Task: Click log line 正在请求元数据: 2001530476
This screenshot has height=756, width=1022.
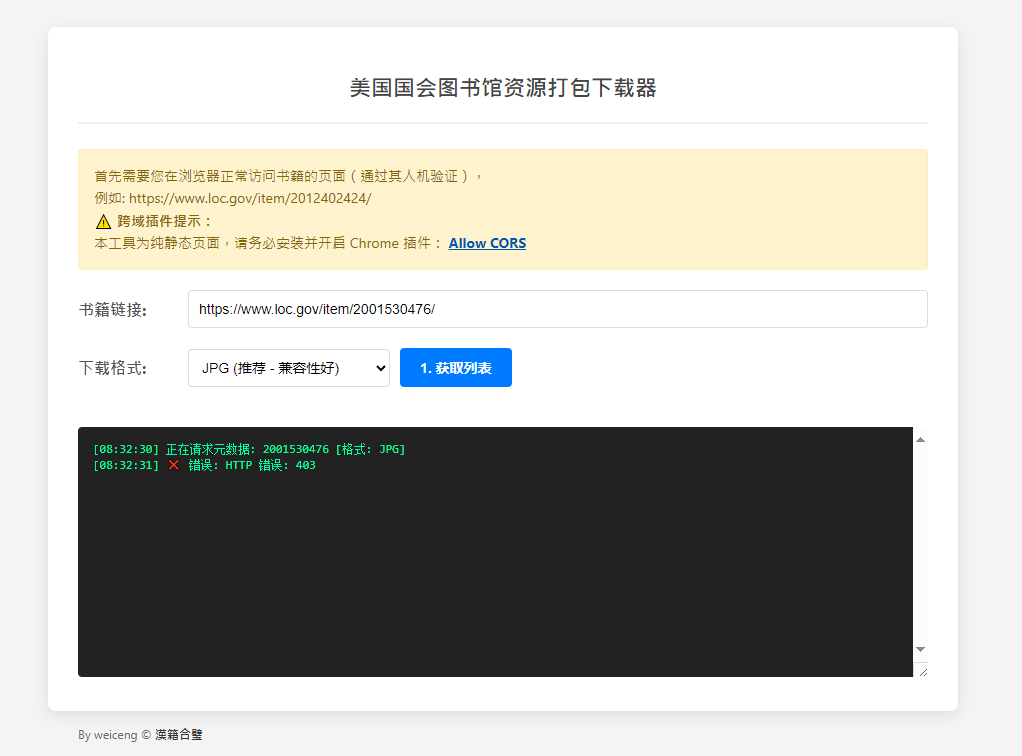Action: pyautogui.click(x=249, y=449)
